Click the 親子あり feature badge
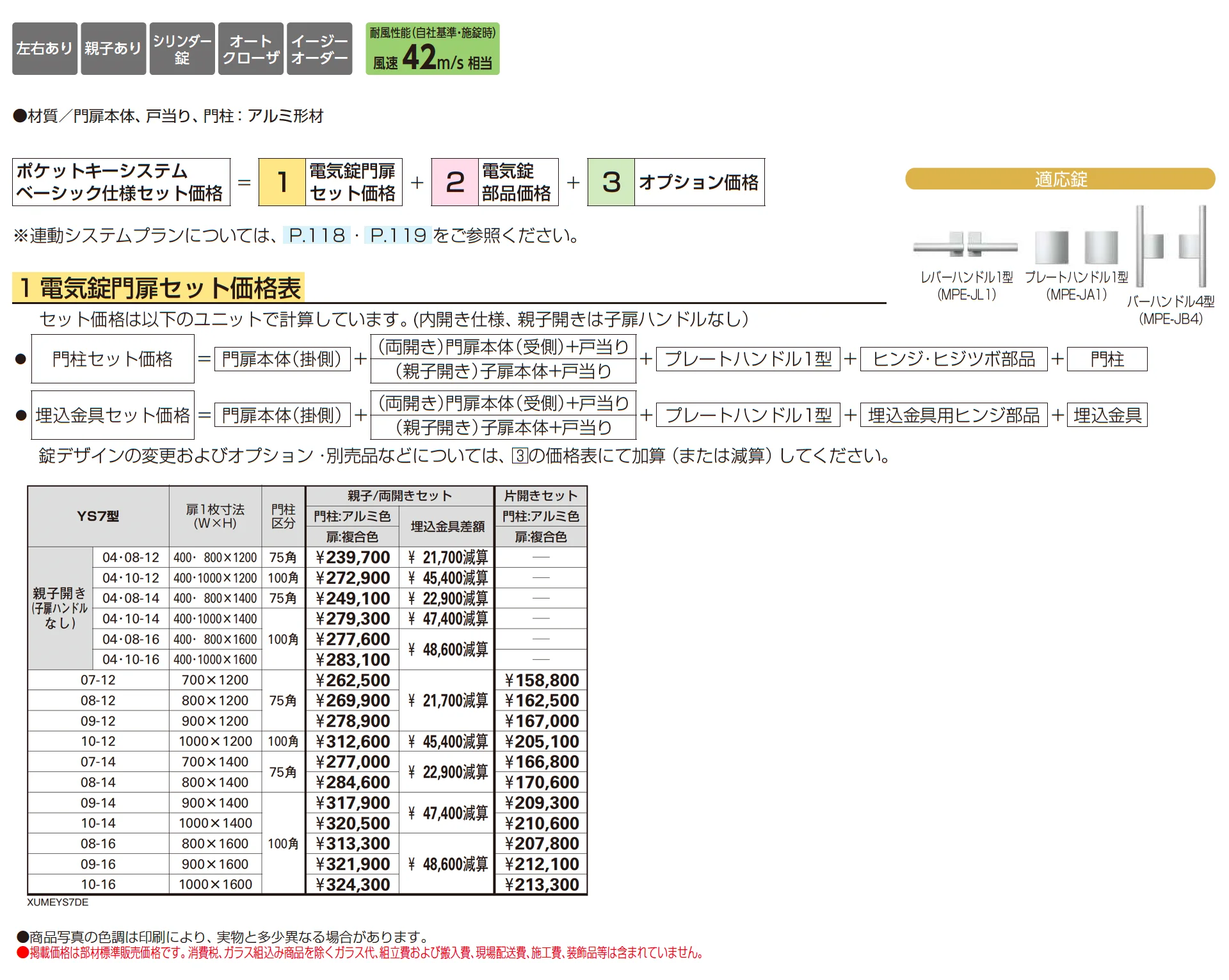The width and height of the screenshot is (1229, 980). pyautogui.click(x=113, y=49)
